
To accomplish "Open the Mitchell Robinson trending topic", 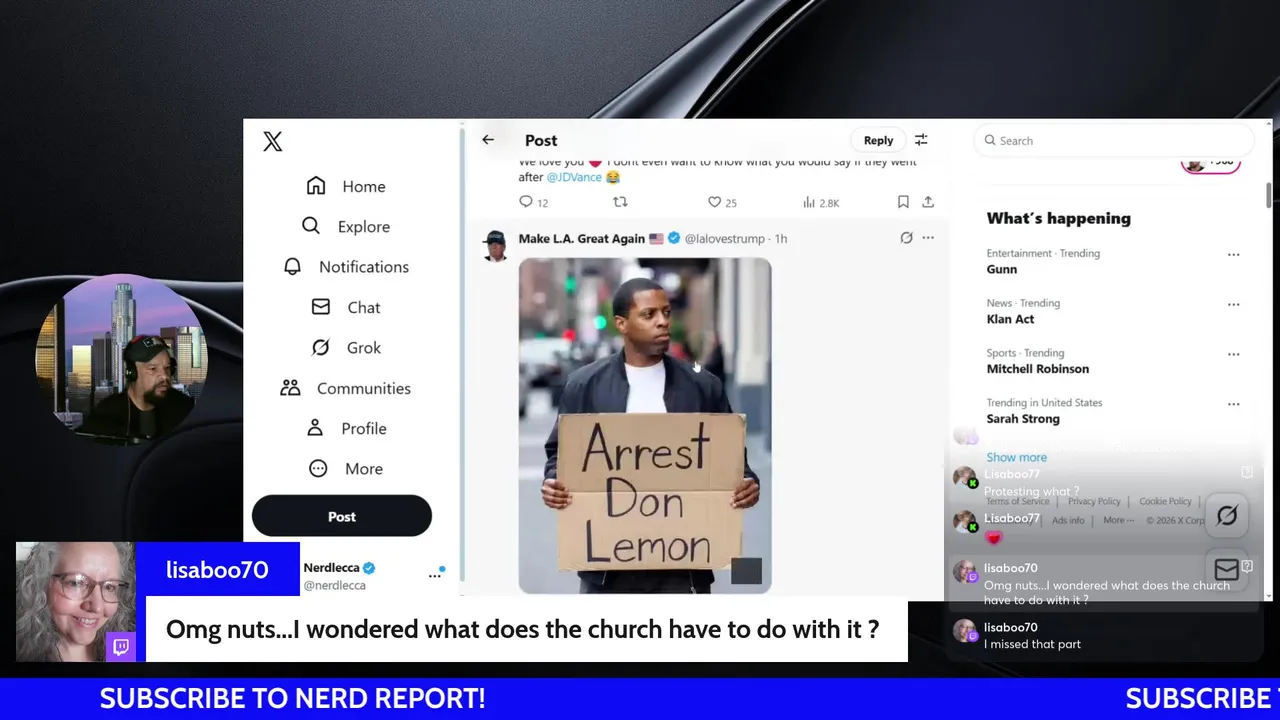I will coord(1038,369).
